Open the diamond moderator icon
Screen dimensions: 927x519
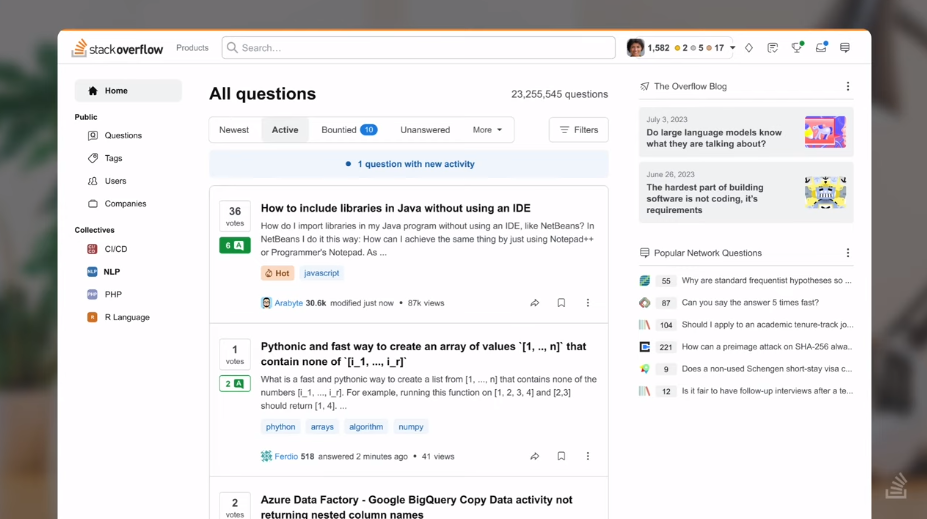748,48
